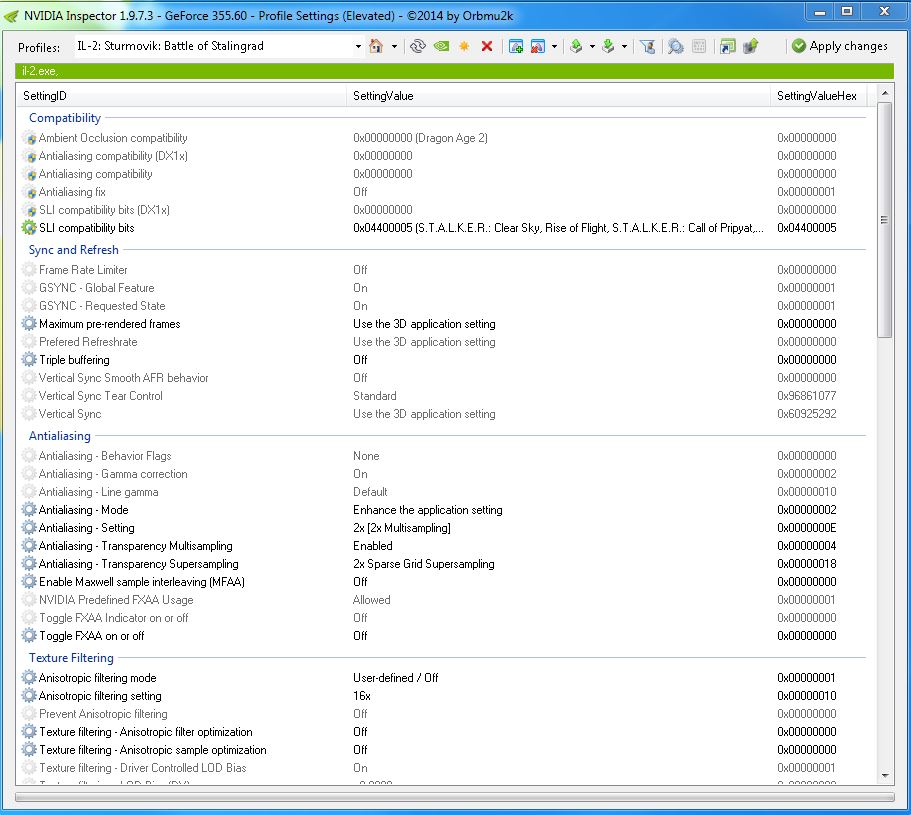Click the window shortcut icon in toolbar
The image size is (911, 815).
[x=727, y=46]
